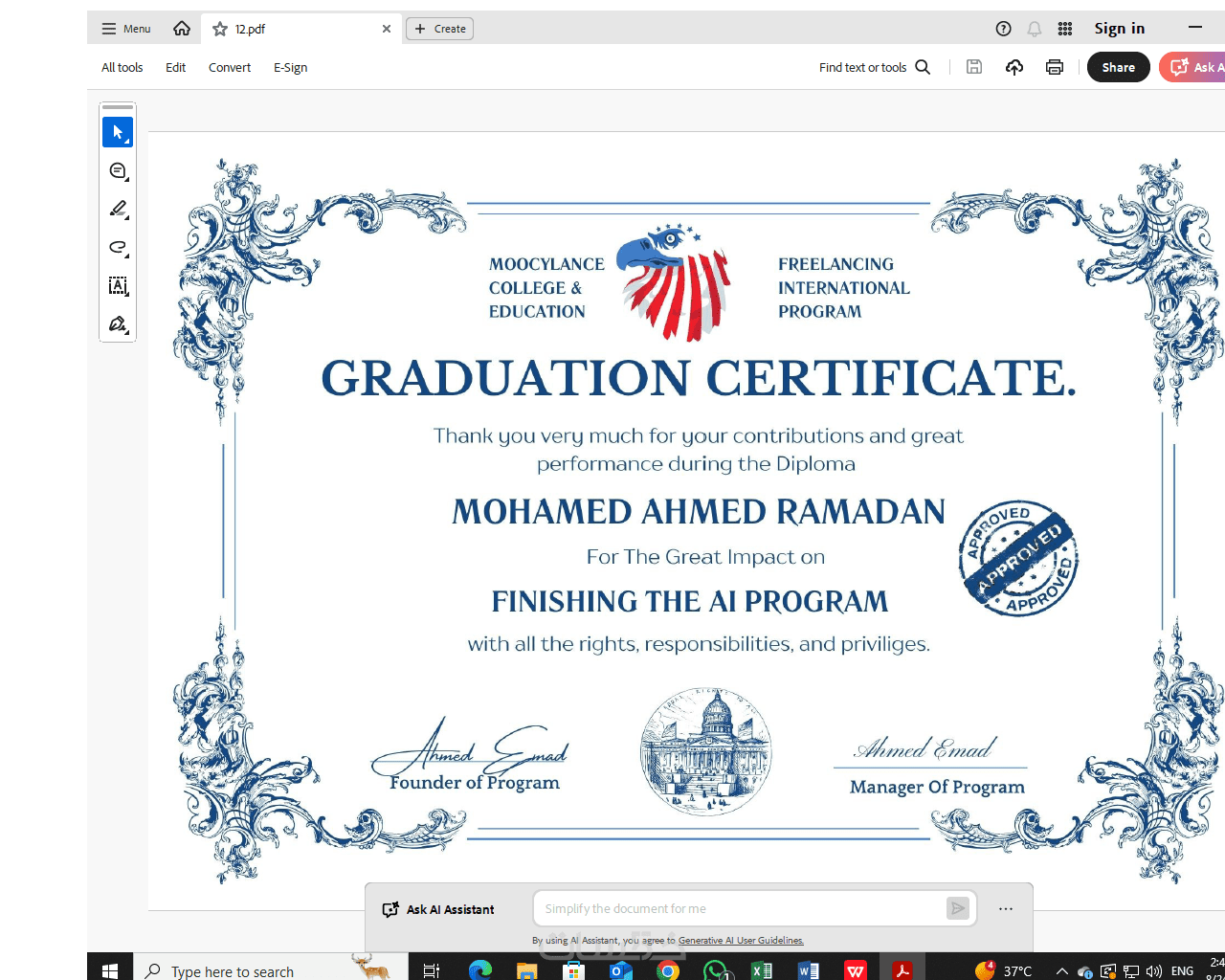Click the volume speaker tray icon
The height and width of the screenshot is (980, 1225).
point(1154,971)
